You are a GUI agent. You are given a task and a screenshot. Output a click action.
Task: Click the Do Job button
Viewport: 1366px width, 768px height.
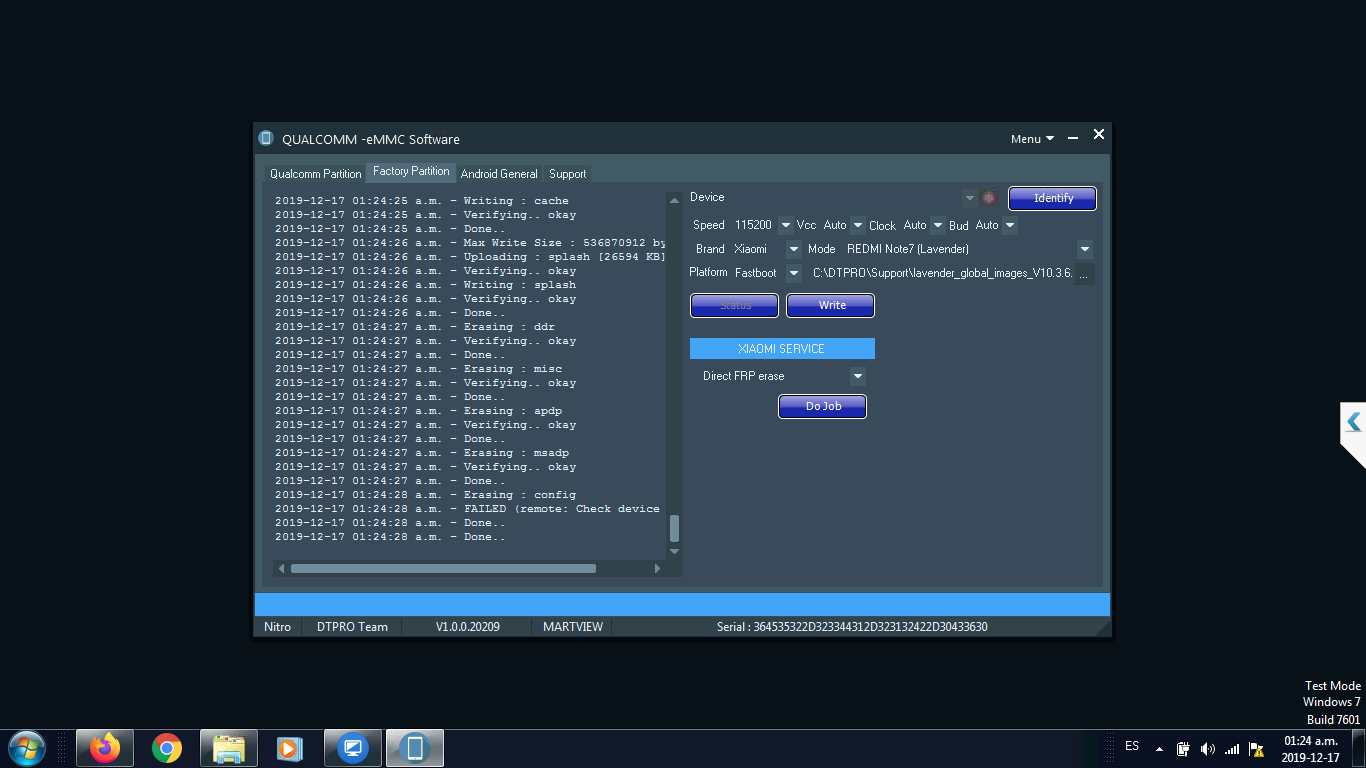click(x=823, y=406)
